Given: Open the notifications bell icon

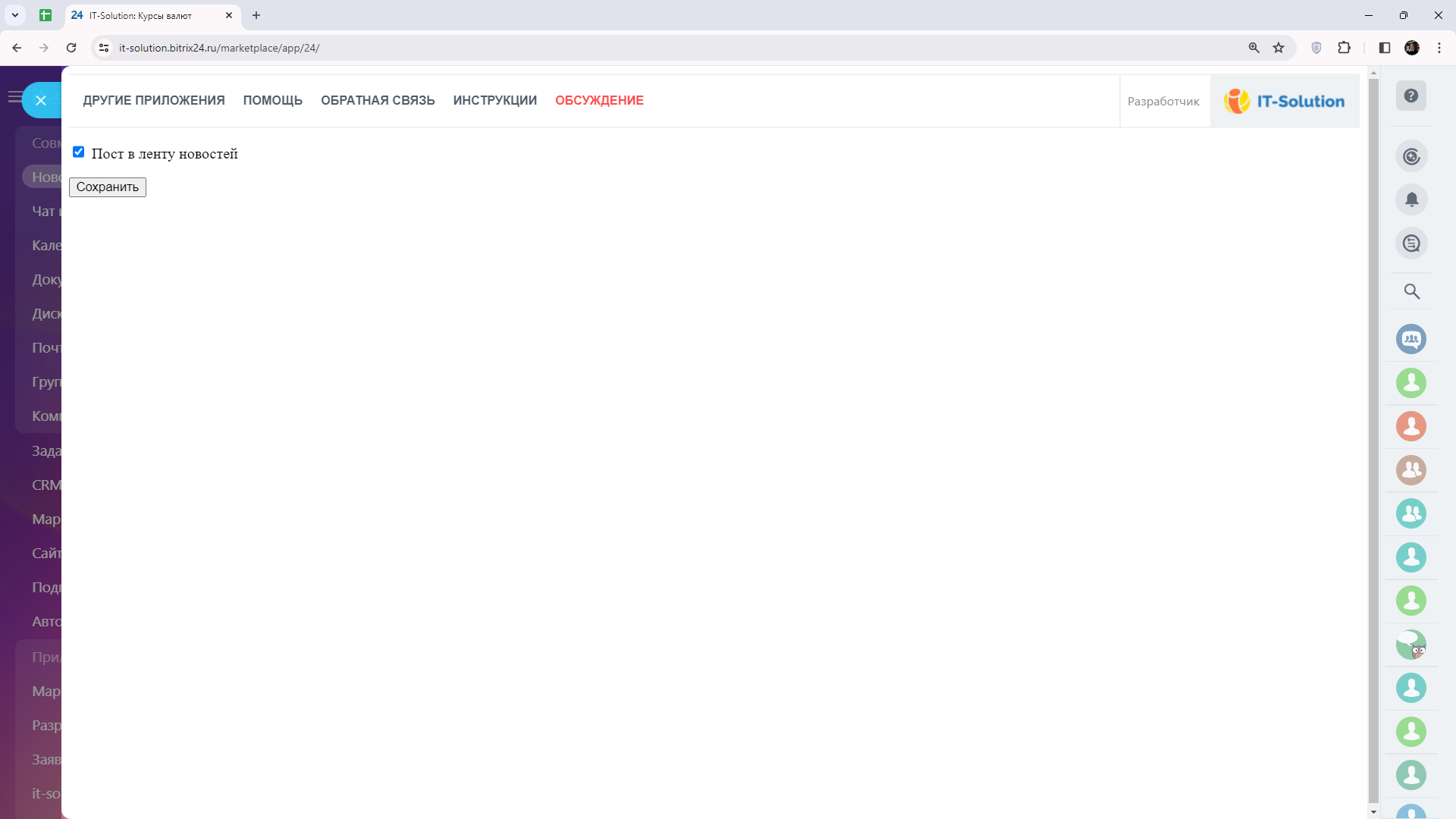Looking at the screenshot, I should [1411, 200].
